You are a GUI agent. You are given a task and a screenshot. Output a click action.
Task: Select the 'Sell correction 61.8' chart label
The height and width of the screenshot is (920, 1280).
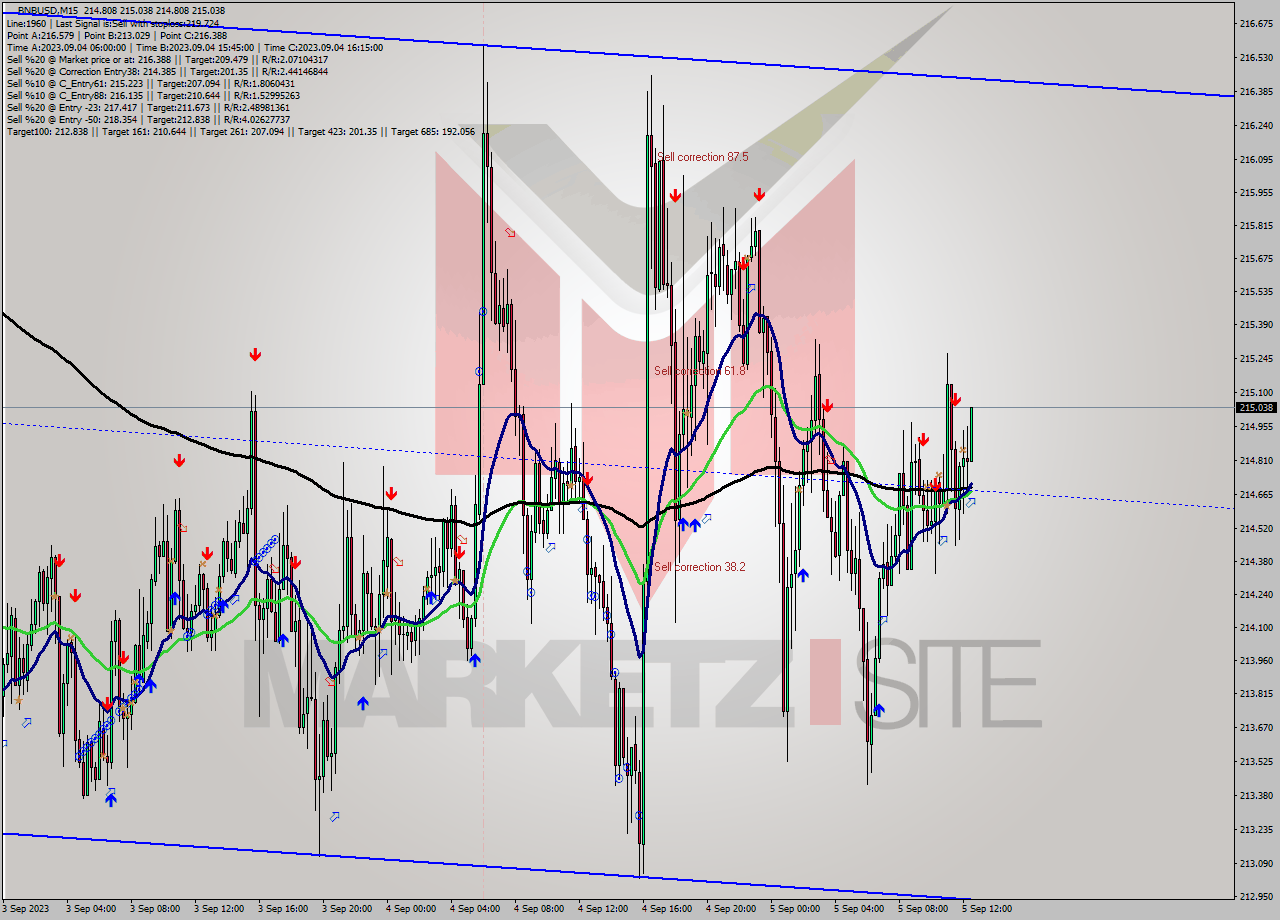pos(700,371)
